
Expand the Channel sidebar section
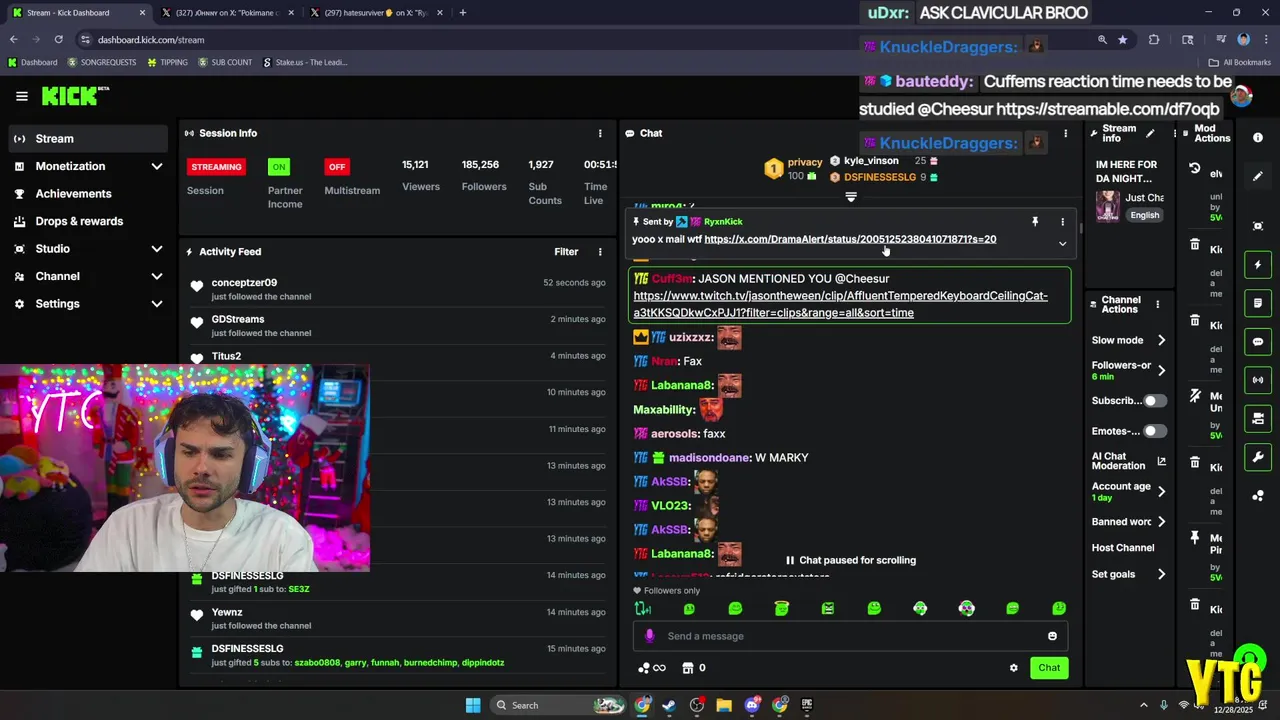tap(157, 276)
